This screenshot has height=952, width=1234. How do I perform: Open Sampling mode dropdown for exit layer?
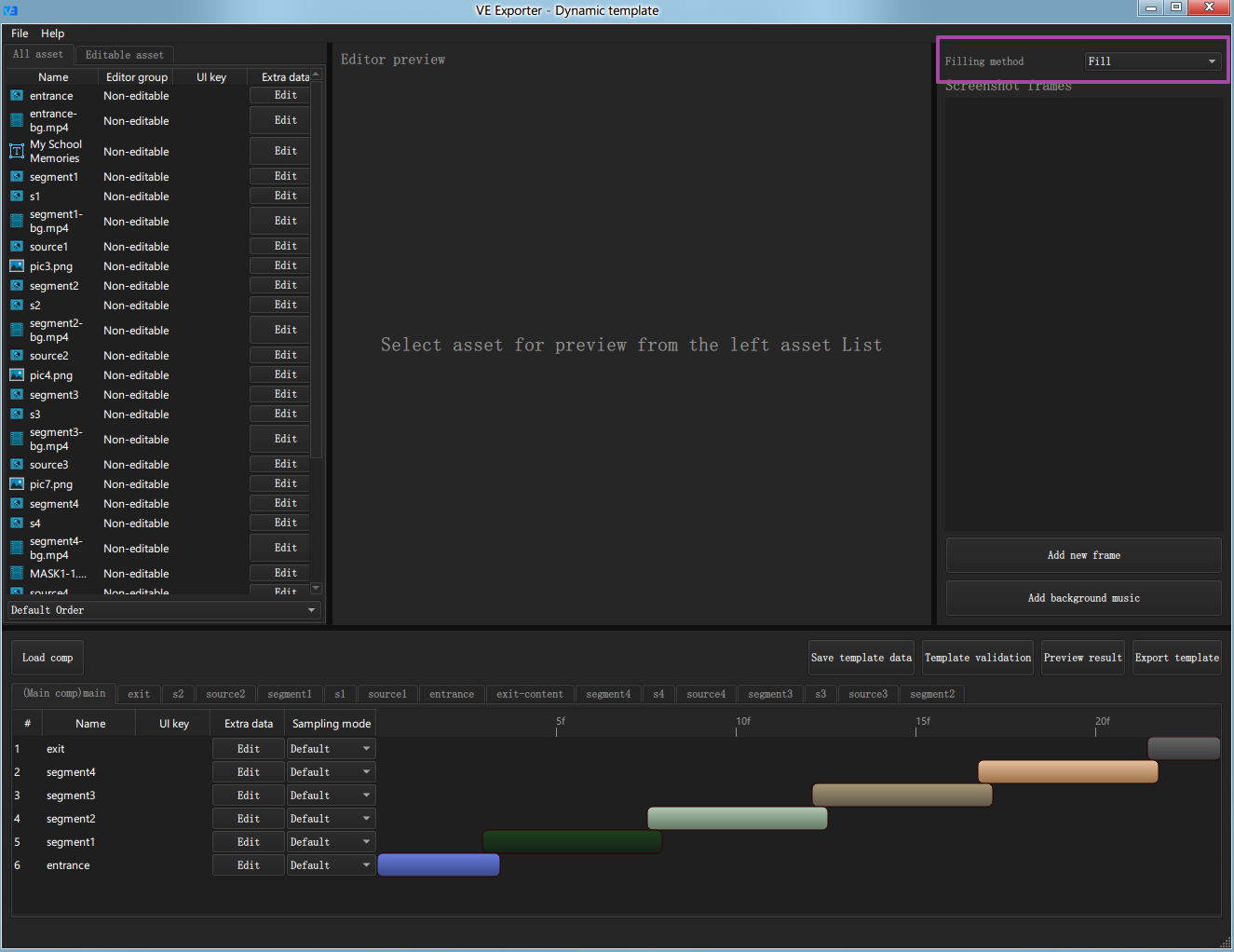[331, 749]
